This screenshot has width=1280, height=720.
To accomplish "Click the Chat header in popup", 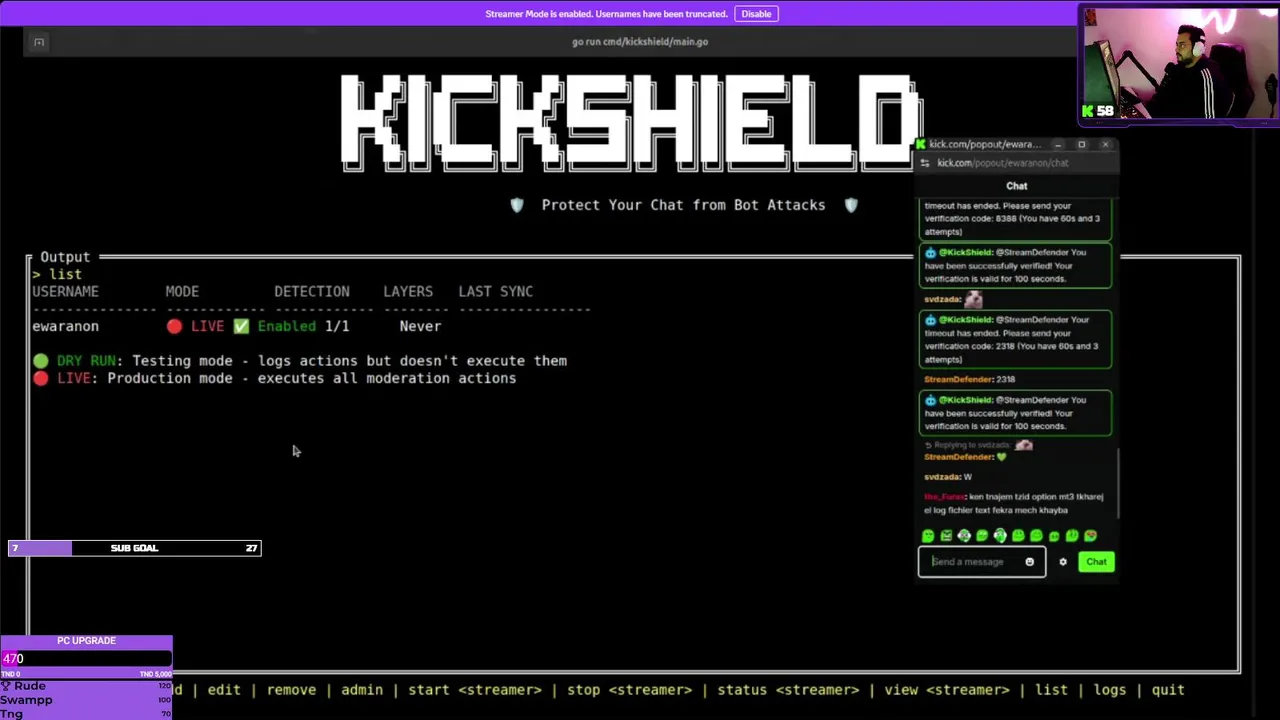I will (1016, 186).
